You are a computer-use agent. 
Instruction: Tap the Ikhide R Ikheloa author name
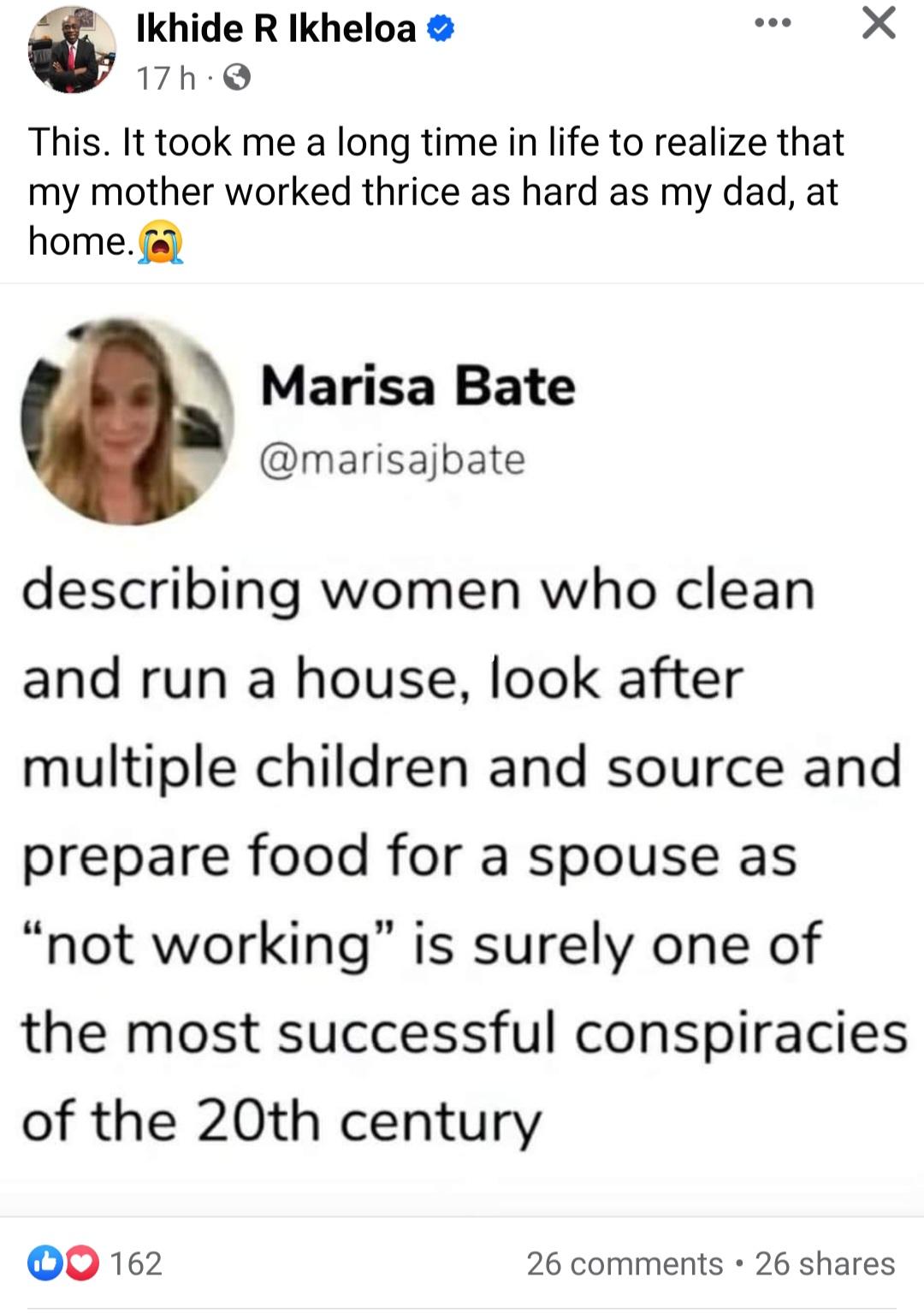275,29
